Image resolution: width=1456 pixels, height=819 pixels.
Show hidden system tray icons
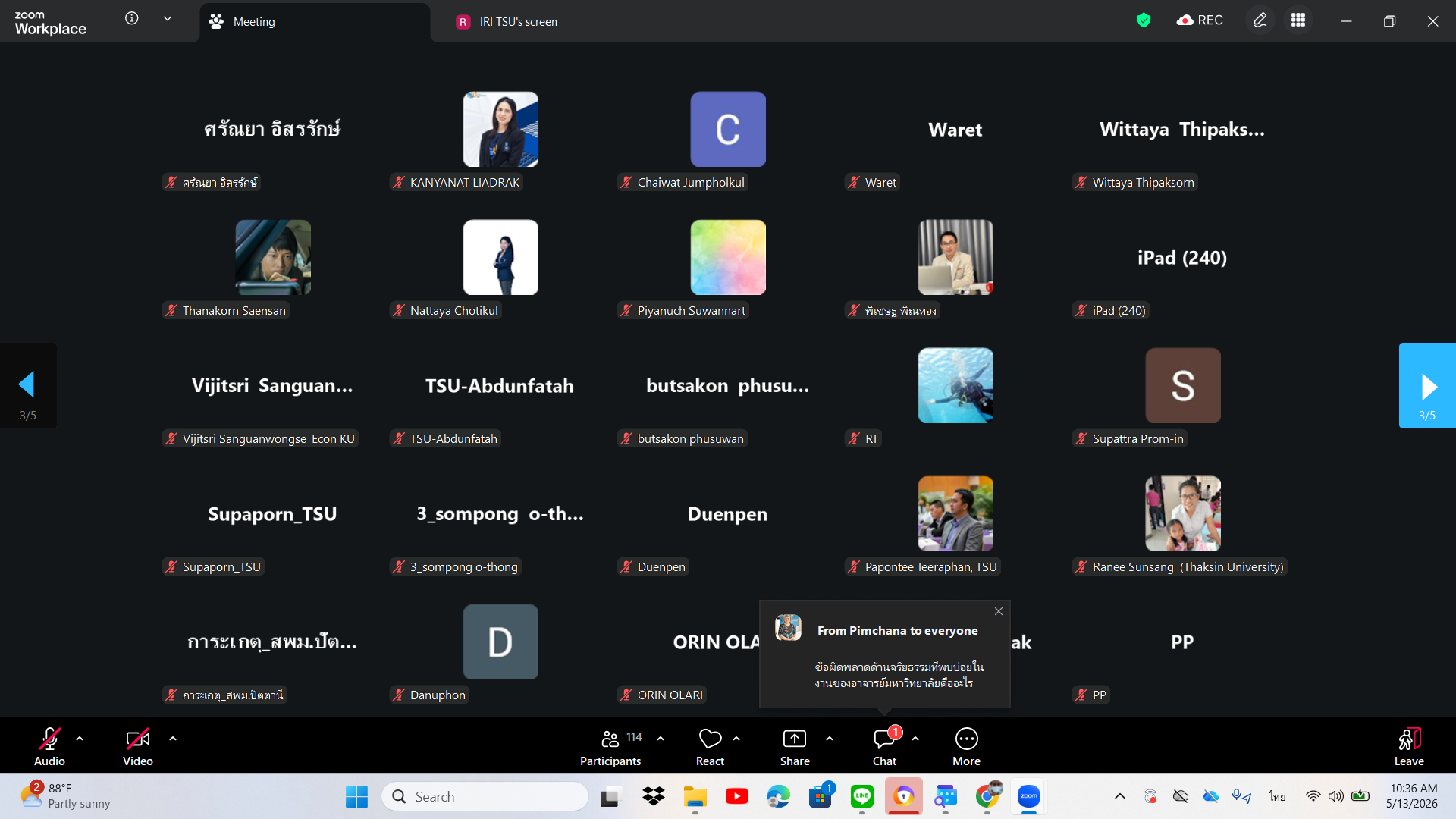point(1119,797)
